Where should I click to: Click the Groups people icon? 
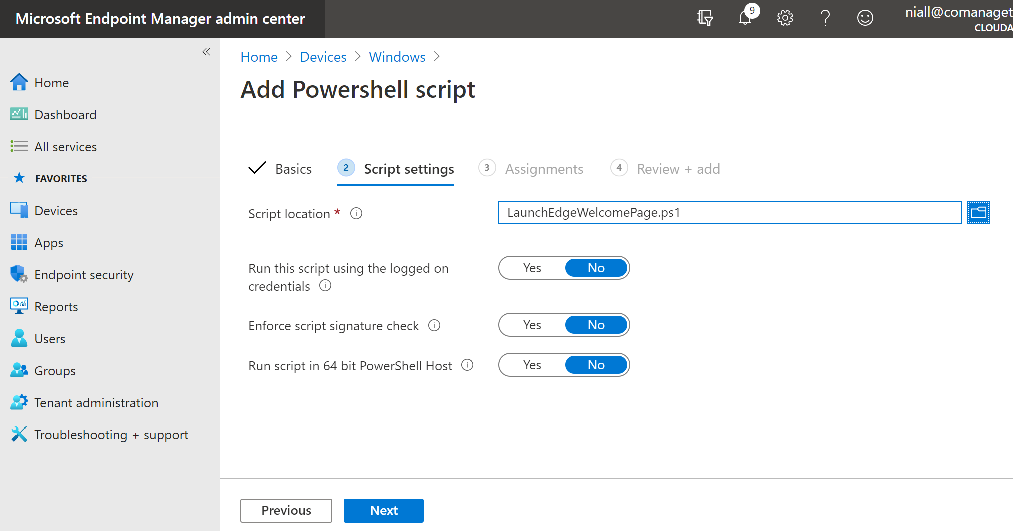pyautogui.click(x=19, y=370)
